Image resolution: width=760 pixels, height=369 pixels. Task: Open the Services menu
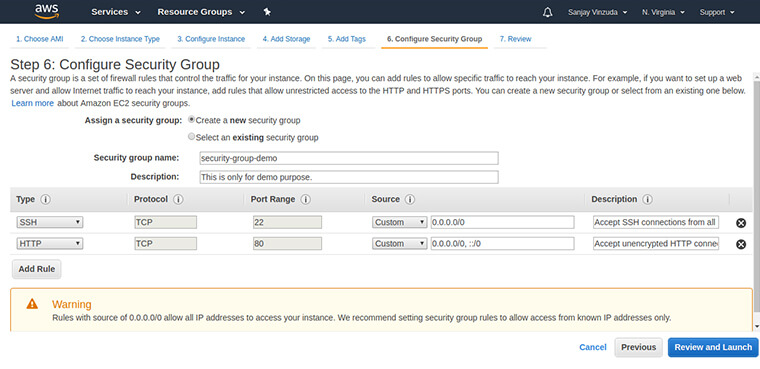tap(116, 12)
